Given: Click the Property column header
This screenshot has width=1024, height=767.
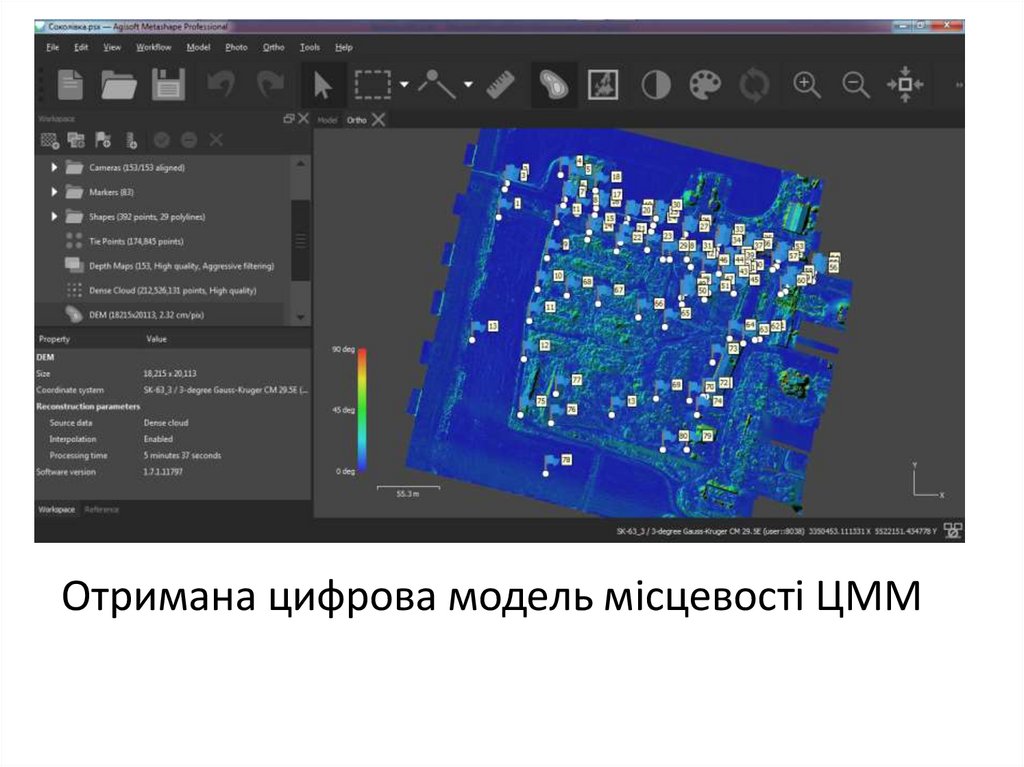Looking at the screenshot, I should 54,339.
